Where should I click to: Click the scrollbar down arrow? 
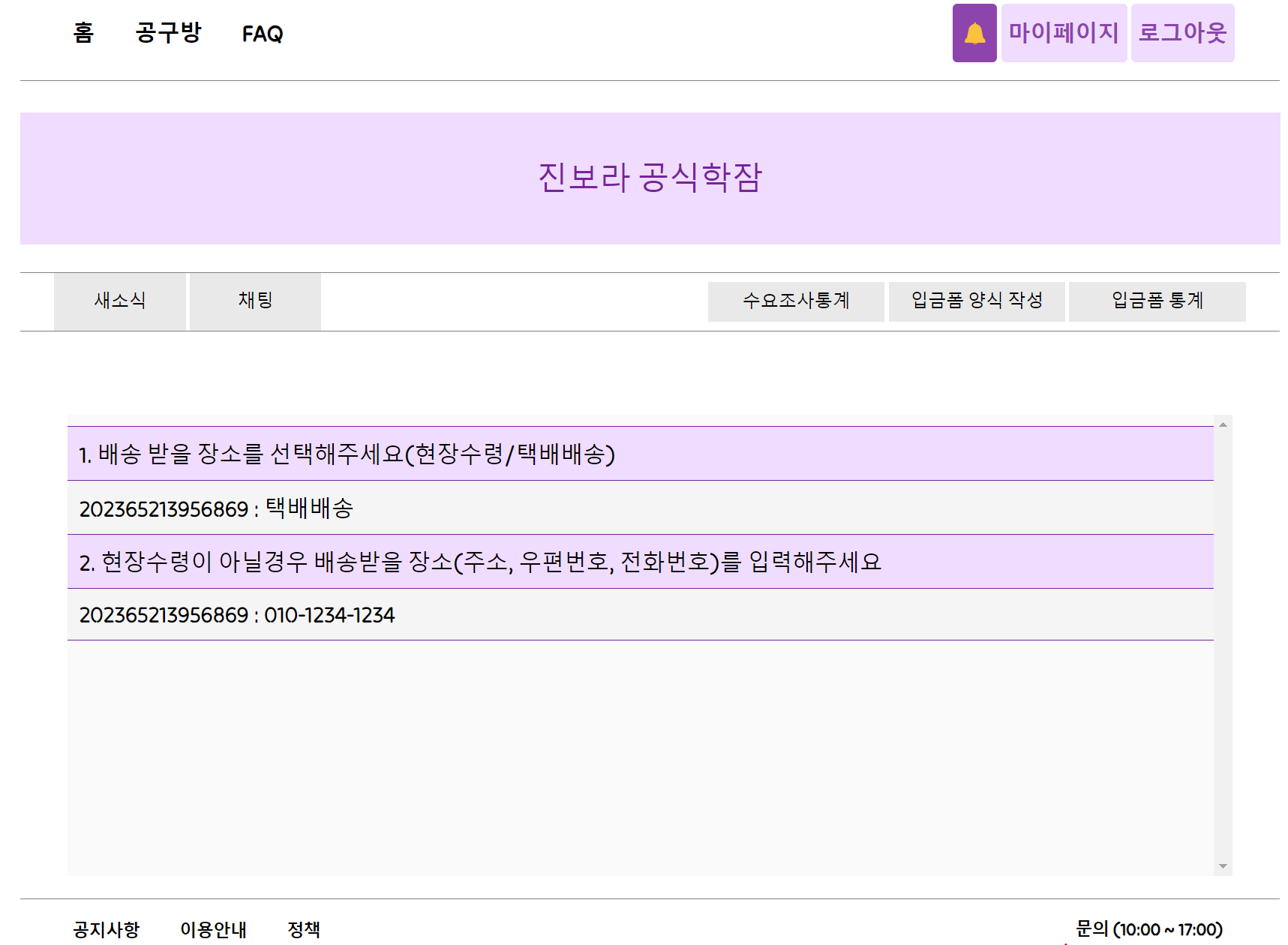(x=1221, y=864)
